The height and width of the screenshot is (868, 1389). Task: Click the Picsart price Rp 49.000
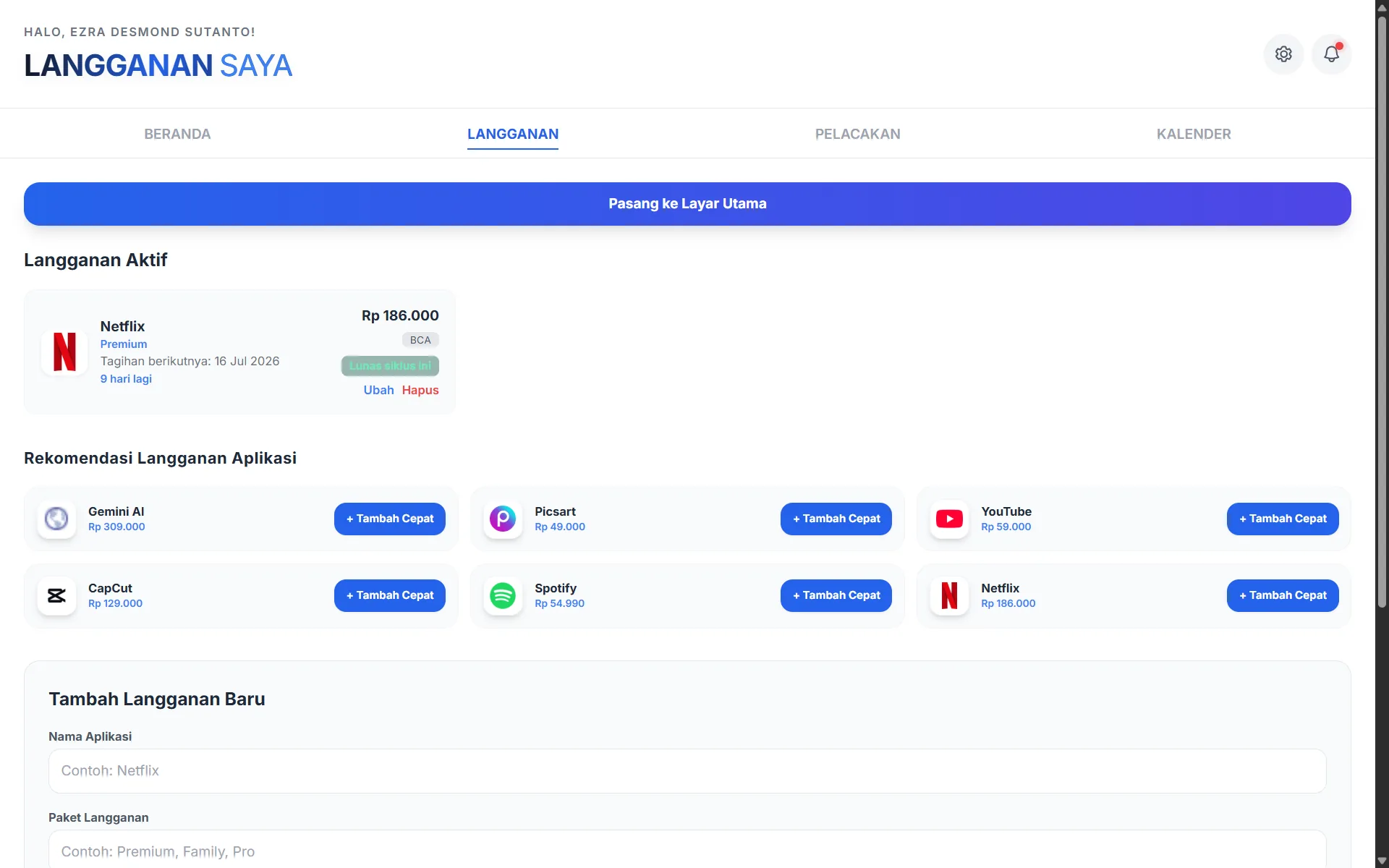(560, 527)
